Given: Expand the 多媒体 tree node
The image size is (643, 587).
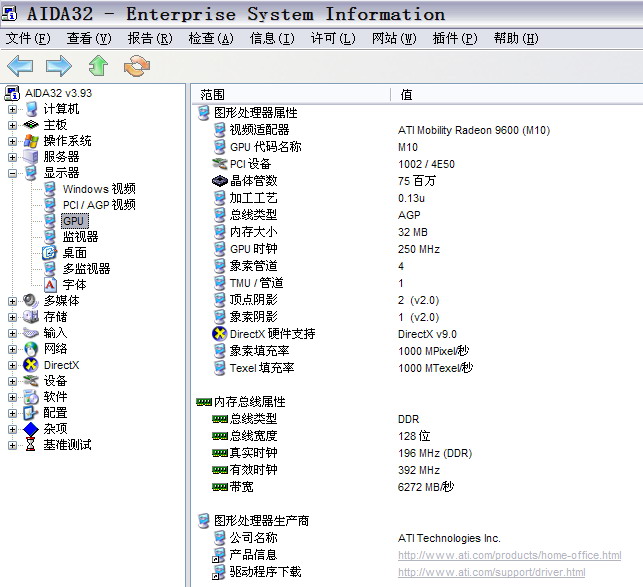Looking at the screenshot, I should pyautogui.click(x=12, y=301).
